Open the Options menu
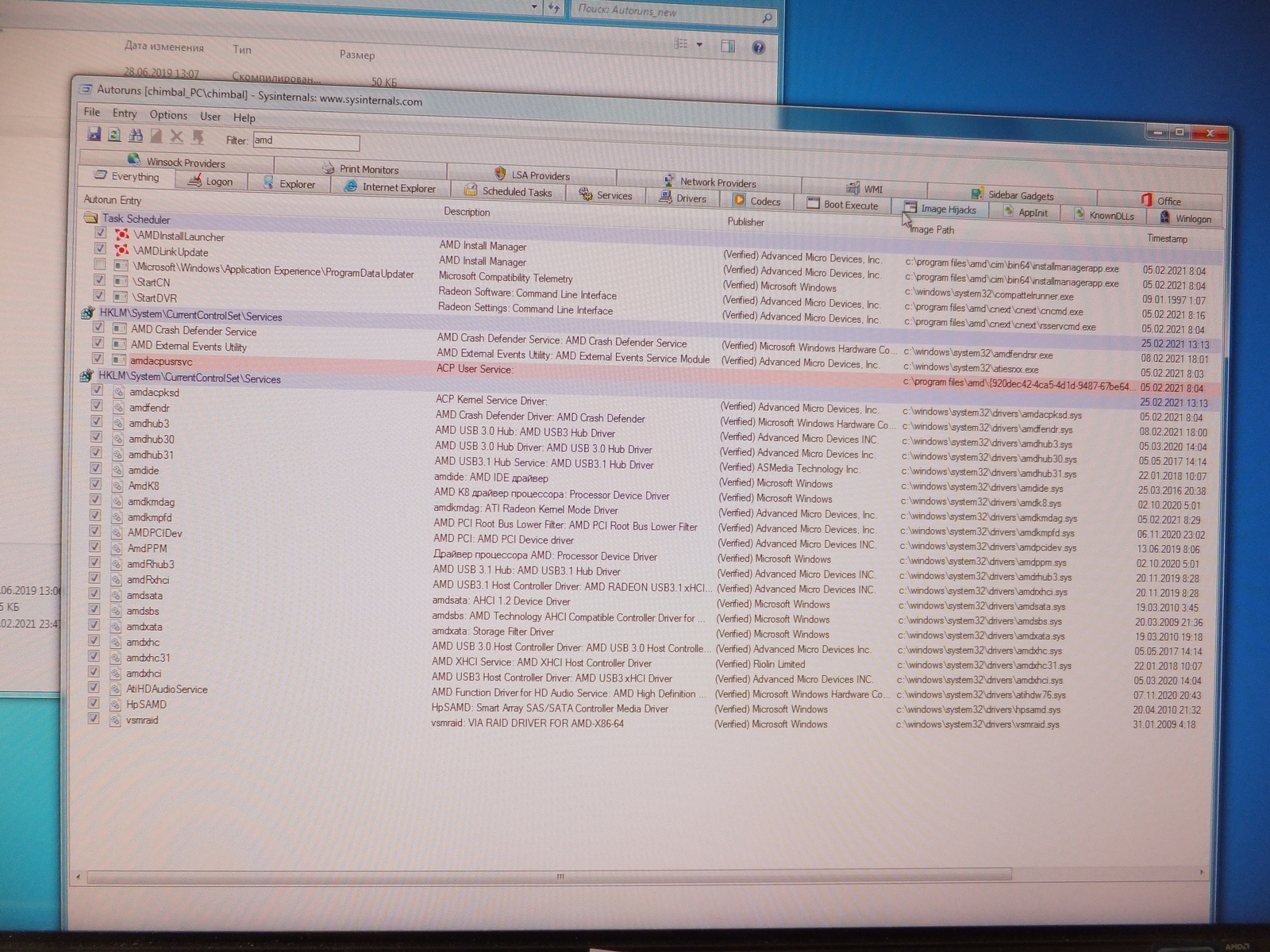This screenshot has width=1270, height=952. pyautogui.click(x=168, y=115)
